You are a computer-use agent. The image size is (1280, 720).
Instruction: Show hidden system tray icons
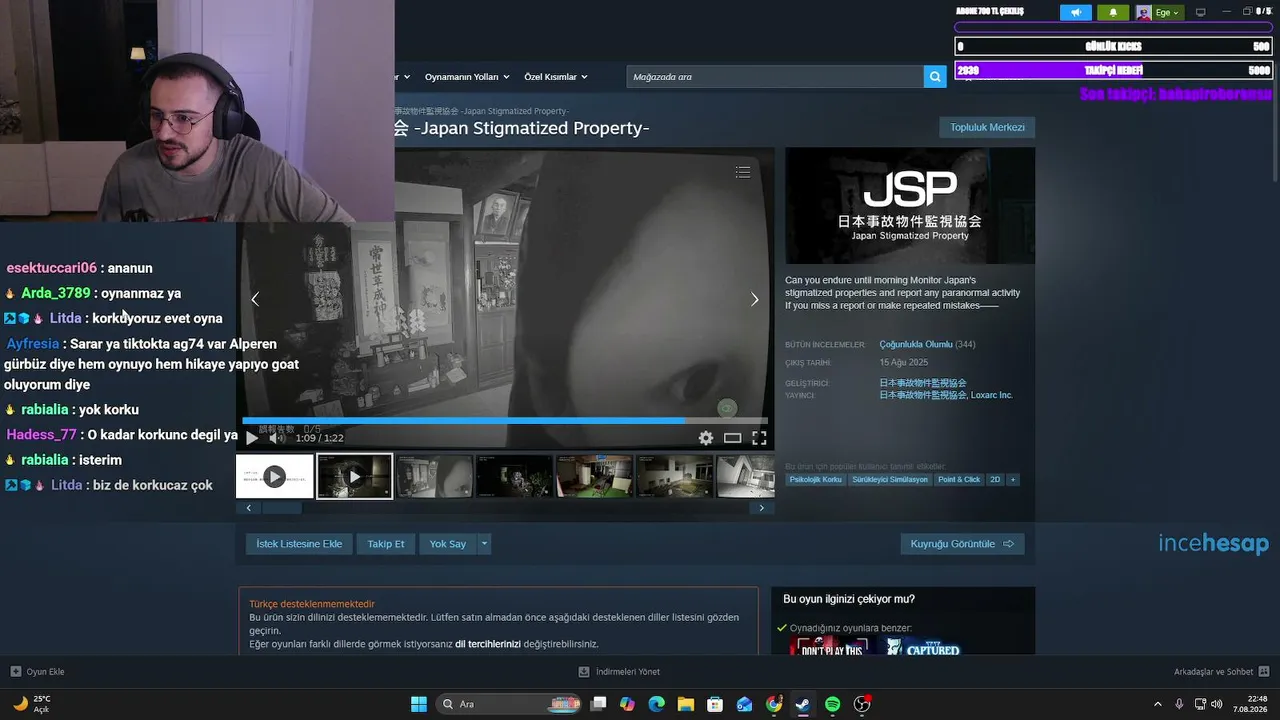tap(1158, 704)
